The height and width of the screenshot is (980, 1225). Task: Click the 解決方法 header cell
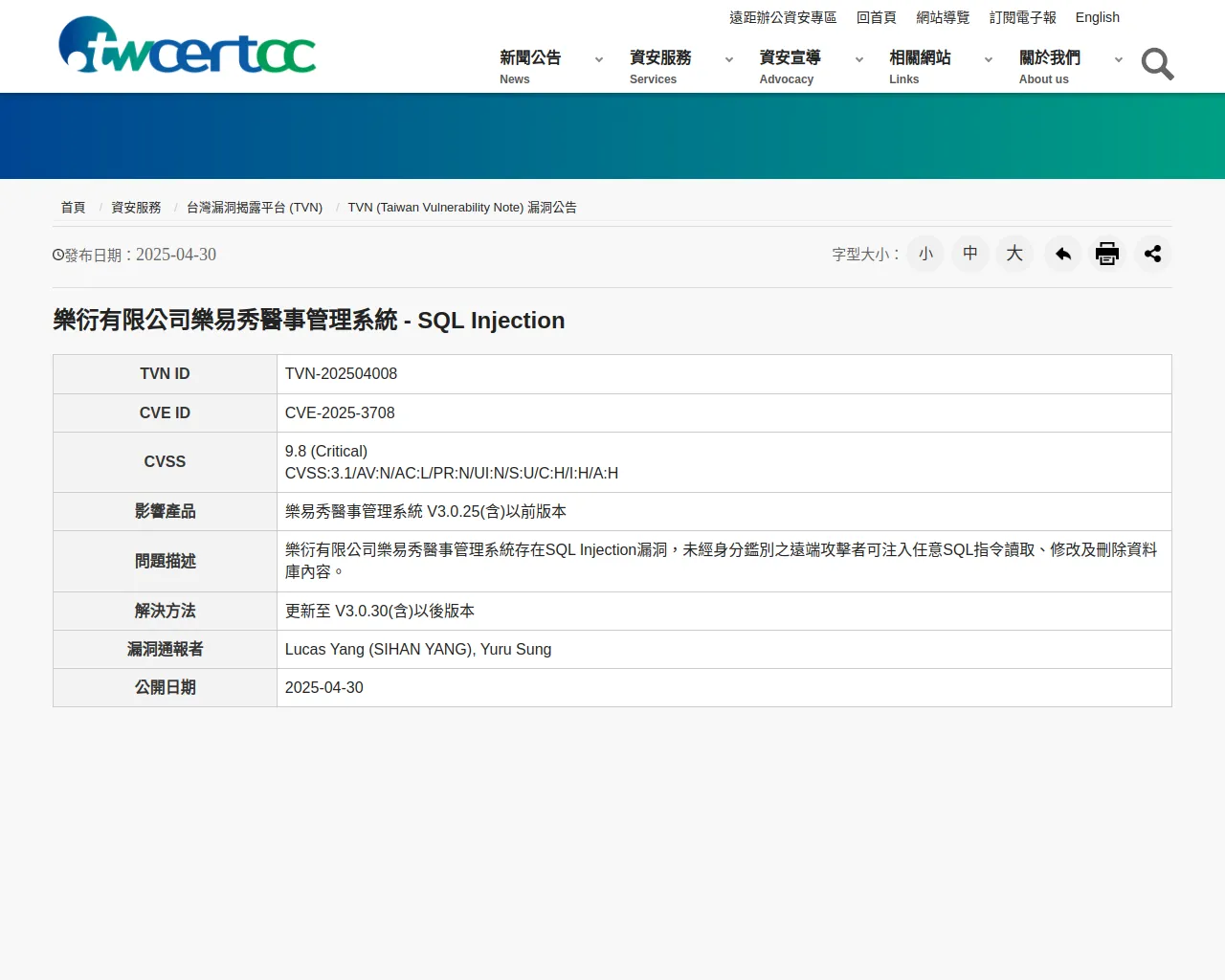[165, 611]
